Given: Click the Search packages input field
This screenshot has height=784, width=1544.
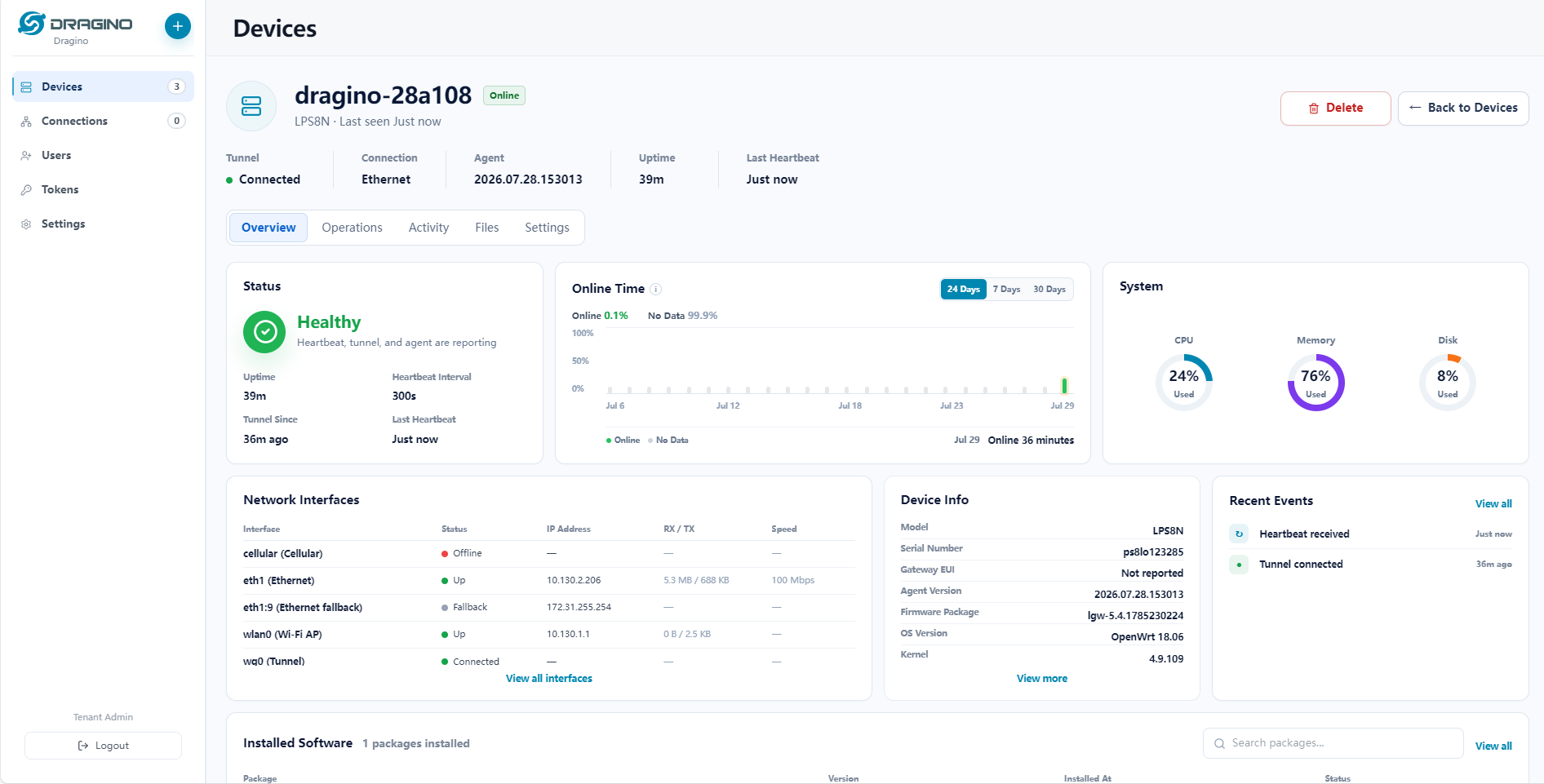Looking at the screenshot, I should click(x=1333, y=743).
